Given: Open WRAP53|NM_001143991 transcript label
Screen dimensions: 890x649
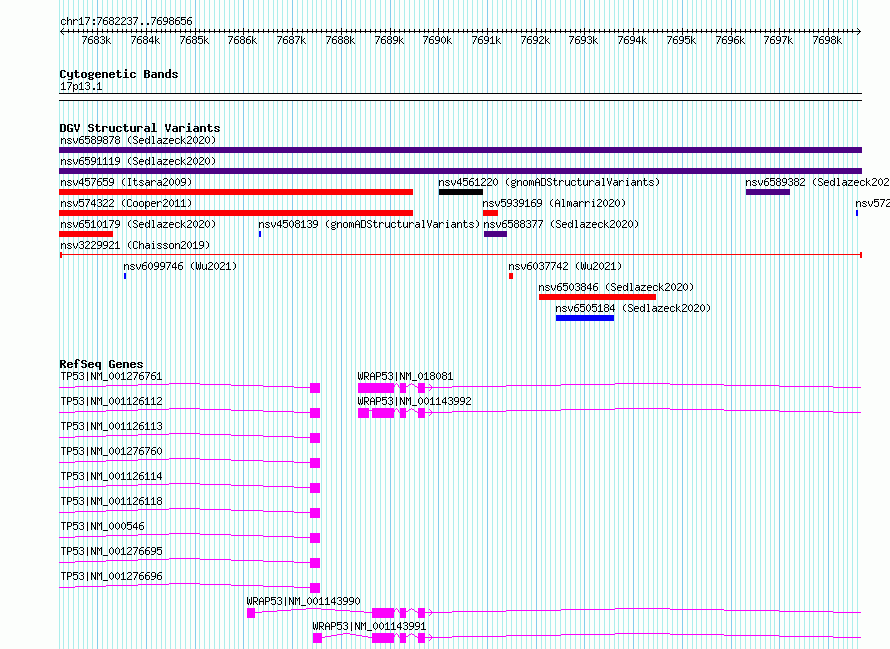Looking at the screenshot, I should click(x=369, y=626).
